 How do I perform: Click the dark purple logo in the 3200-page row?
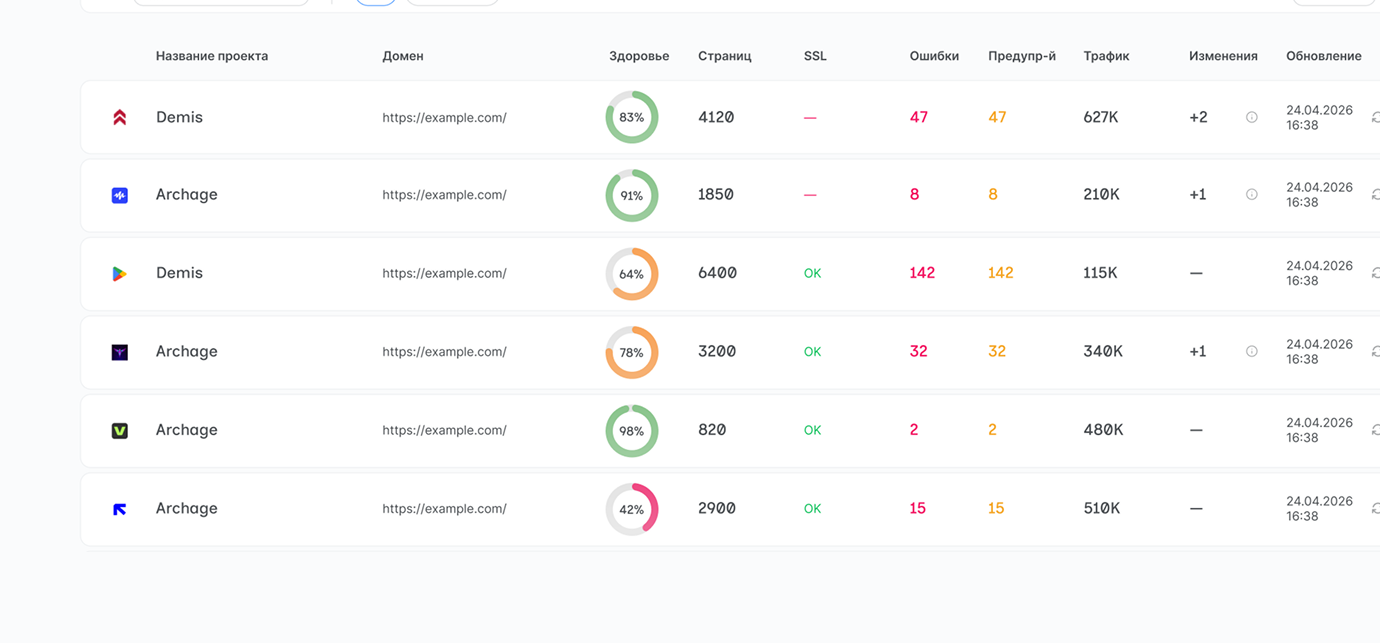click(120, 352)
